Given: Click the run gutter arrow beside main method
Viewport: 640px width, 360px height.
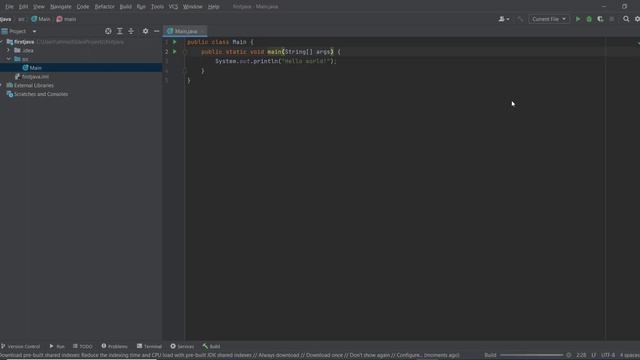Looking at the screenshot, I should (175, 52).
